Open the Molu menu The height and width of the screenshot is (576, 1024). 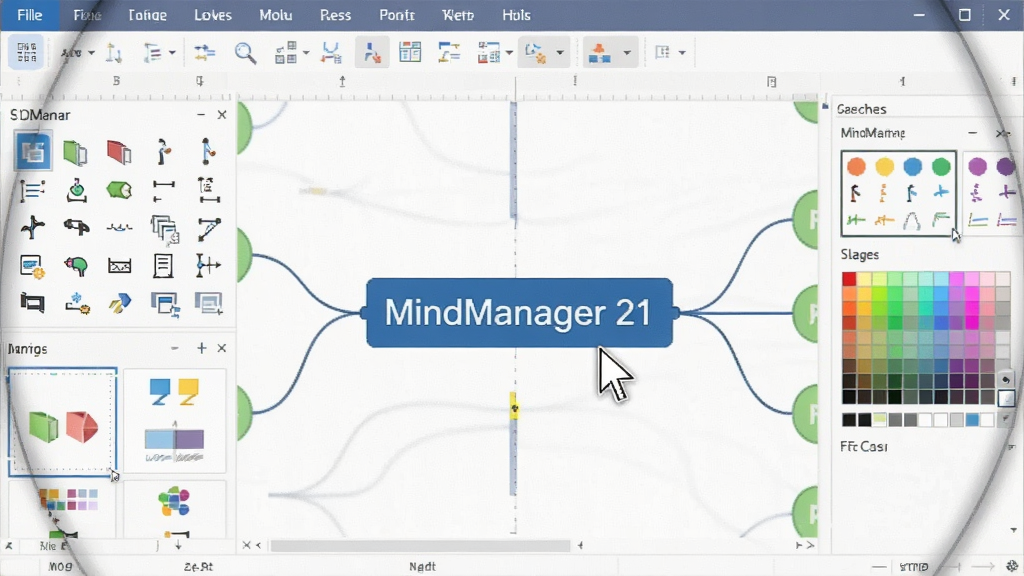[x=276, y=15]
